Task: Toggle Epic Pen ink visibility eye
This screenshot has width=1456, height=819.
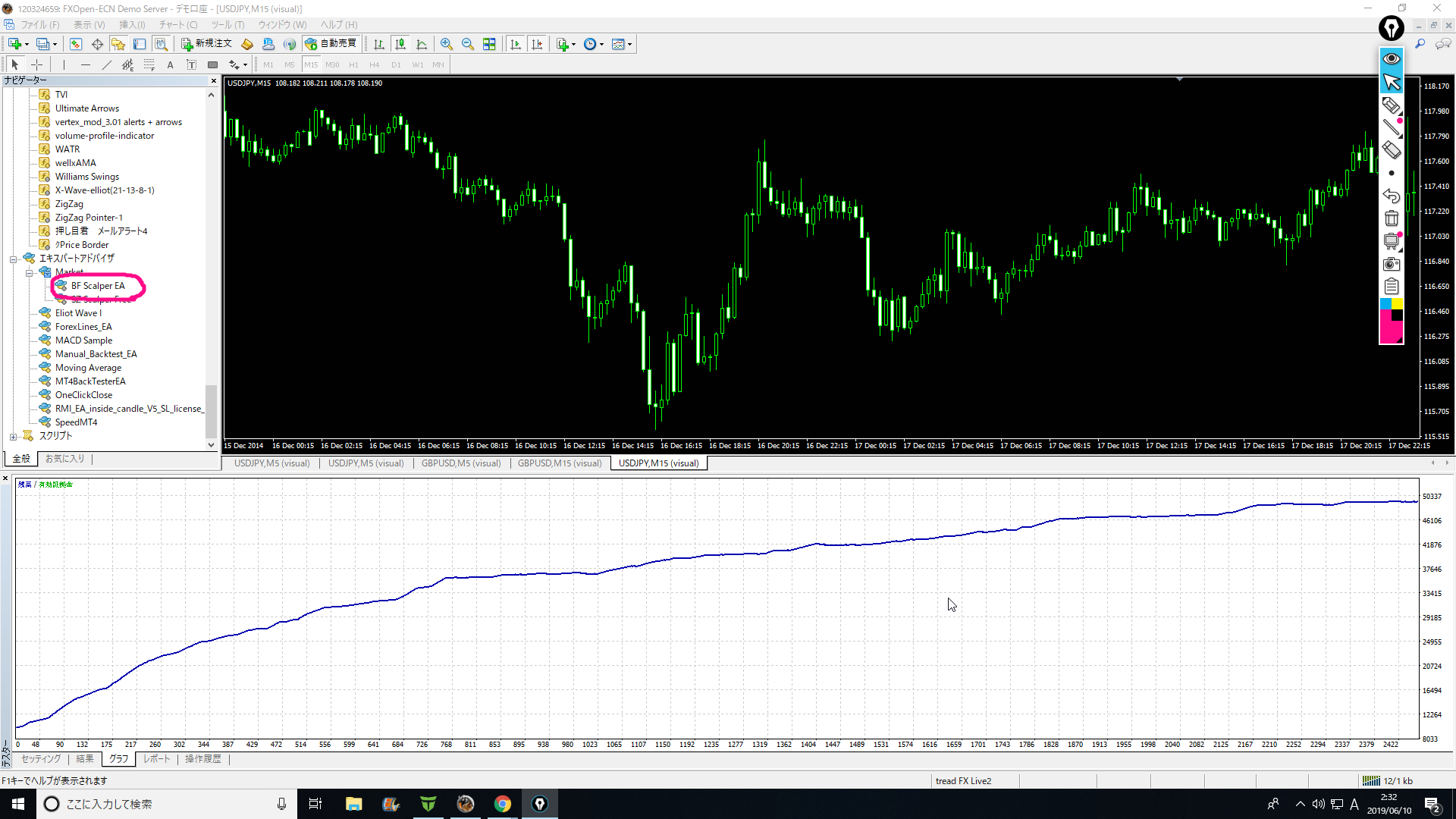Action: (1391, 58)
